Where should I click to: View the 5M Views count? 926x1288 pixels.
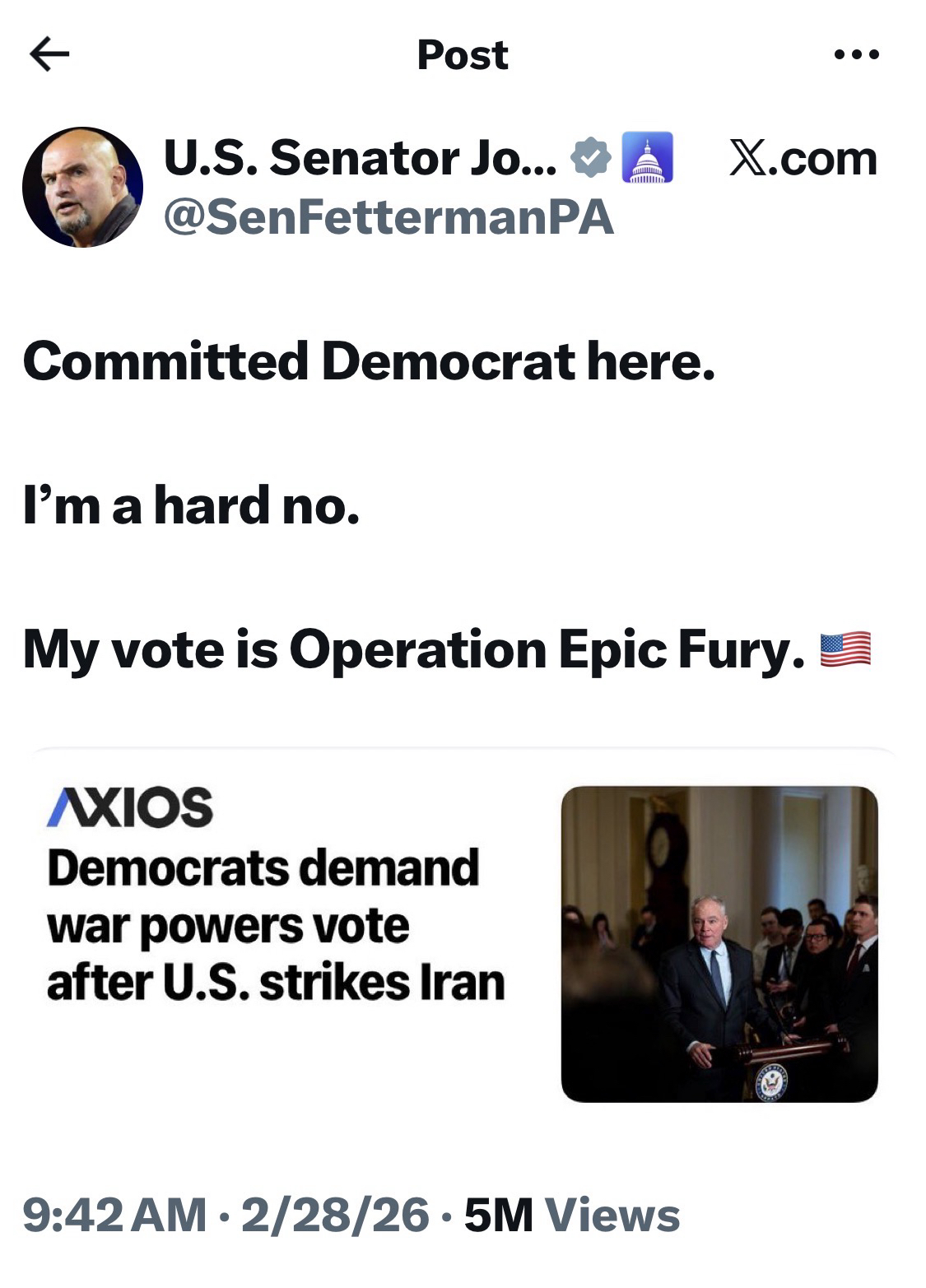coord(572,1215)
